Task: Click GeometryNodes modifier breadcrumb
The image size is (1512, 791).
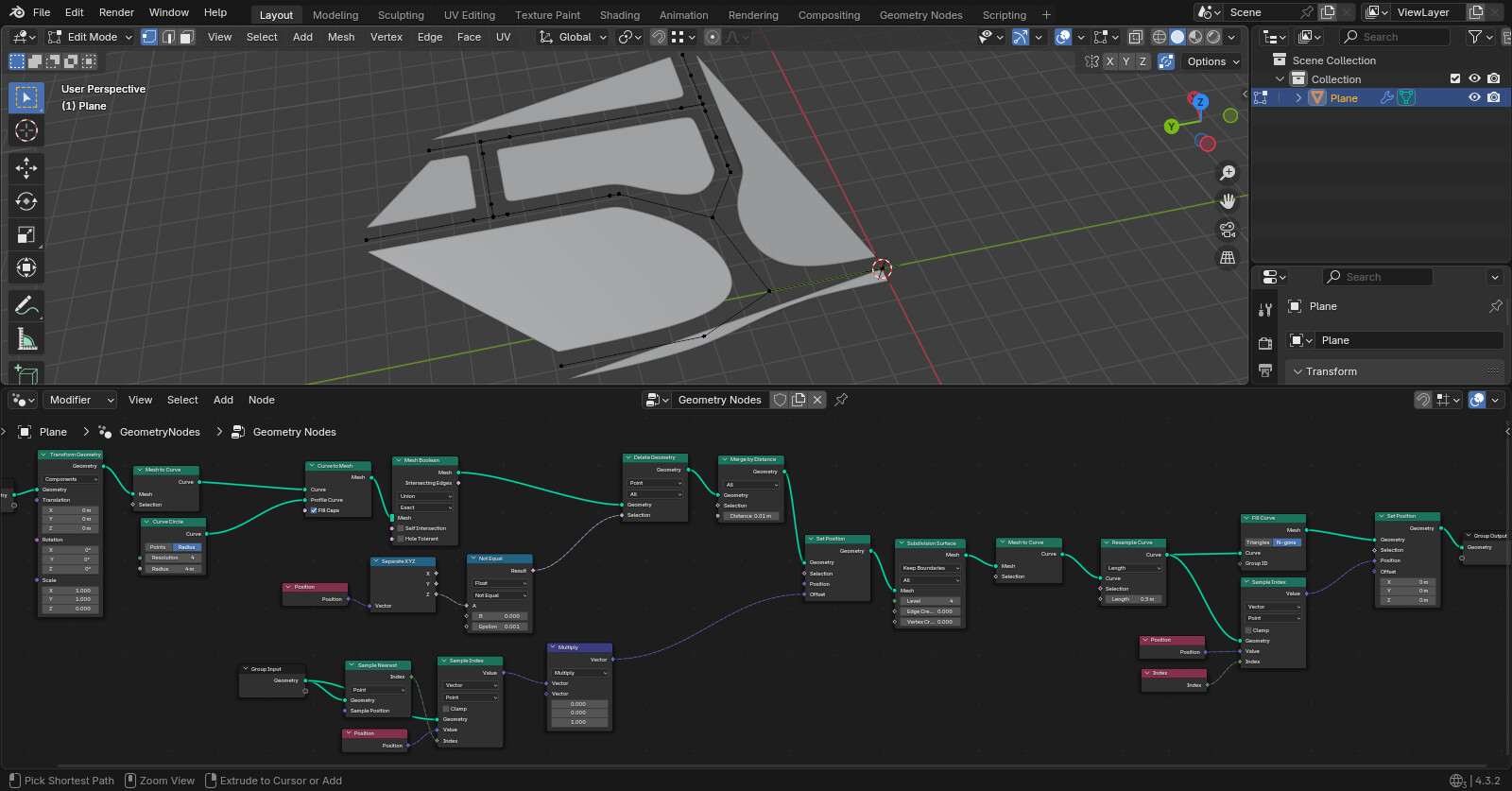Action: [x=160, y=432]
